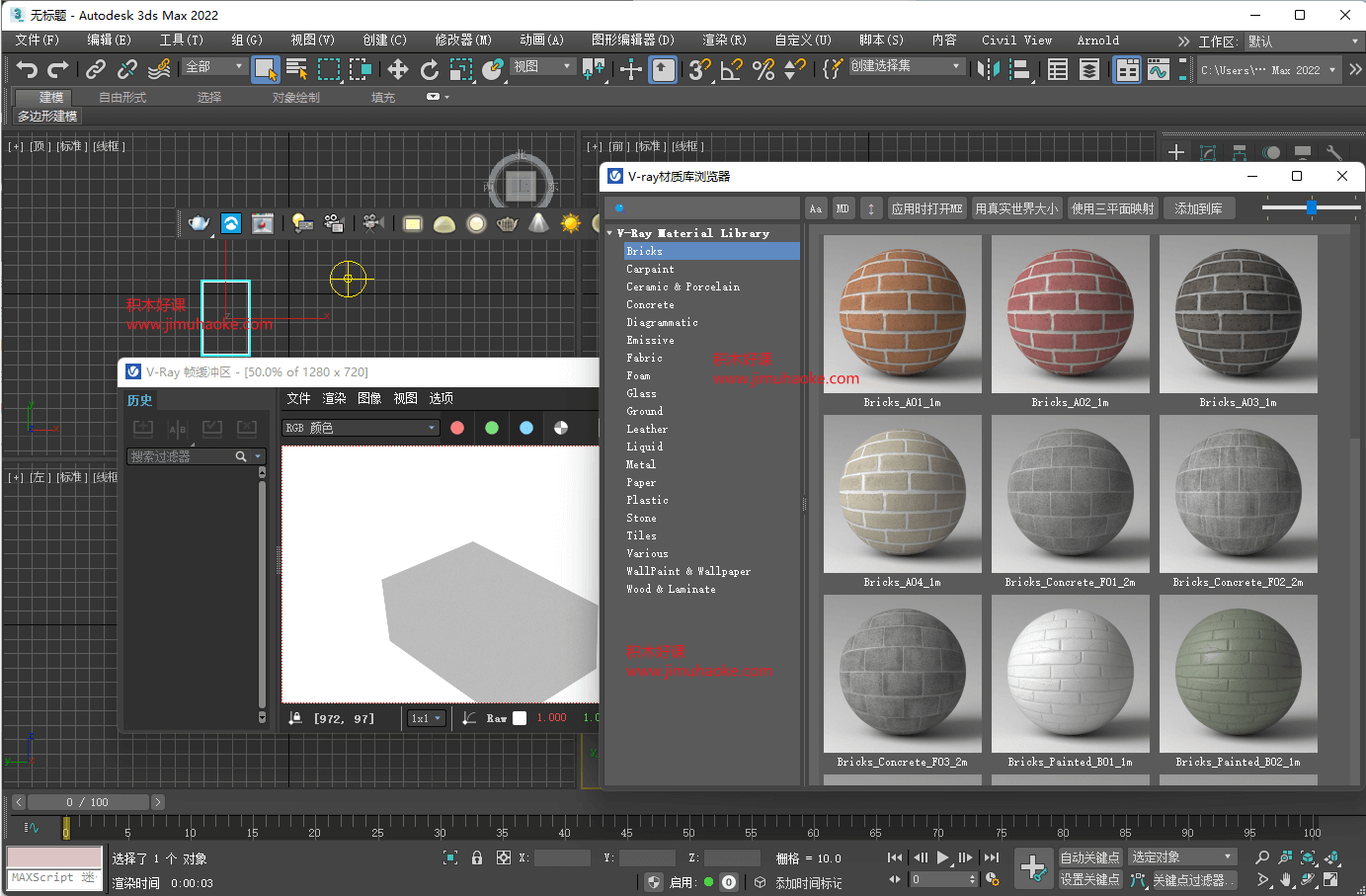Toggle the 3D Snaps button

pos(699,69)
